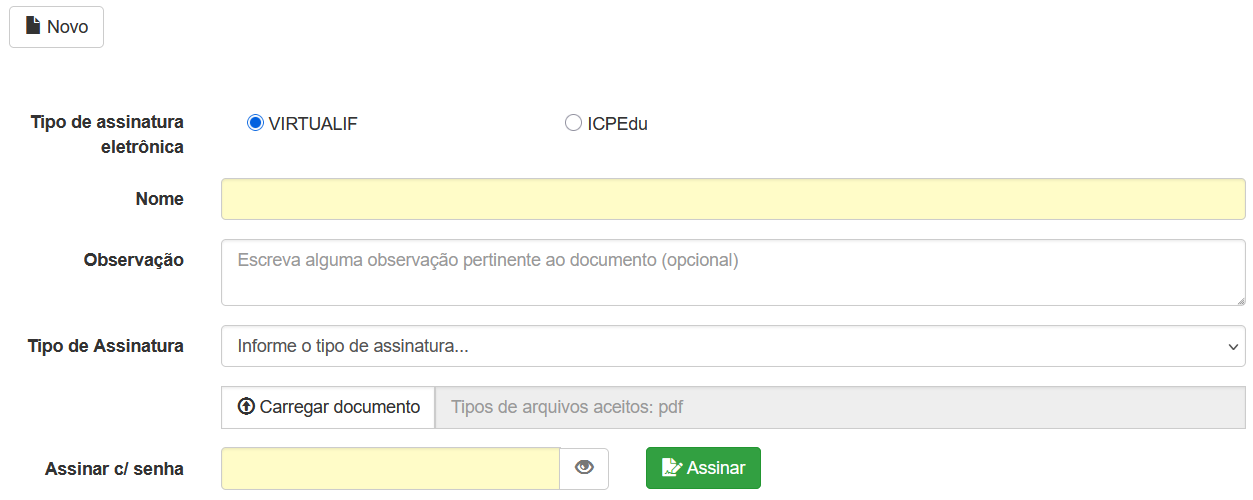Focus the Nome input field

pos(732,199)
